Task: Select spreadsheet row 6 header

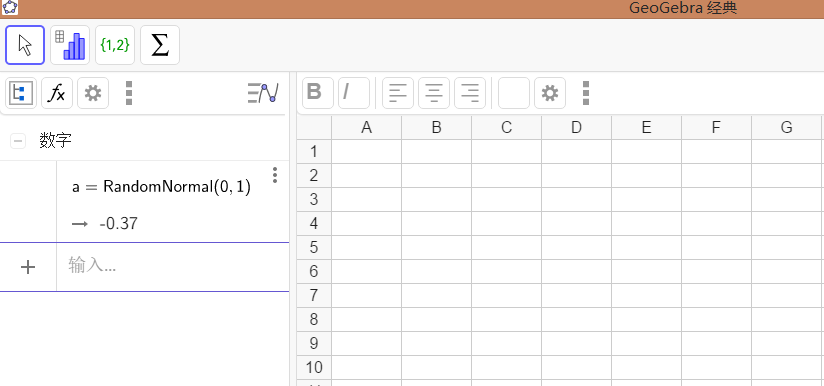Action: pyautogui.click(x=314, y=272)
